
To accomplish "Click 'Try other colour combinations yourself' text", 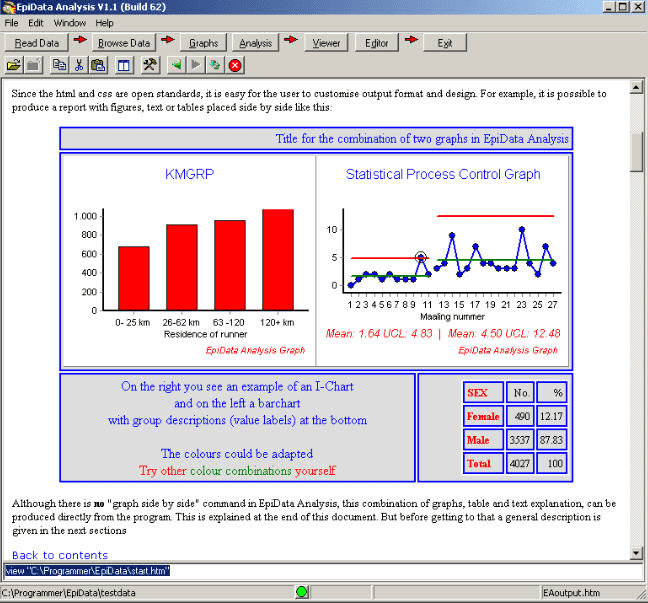I will coord(237,471).
